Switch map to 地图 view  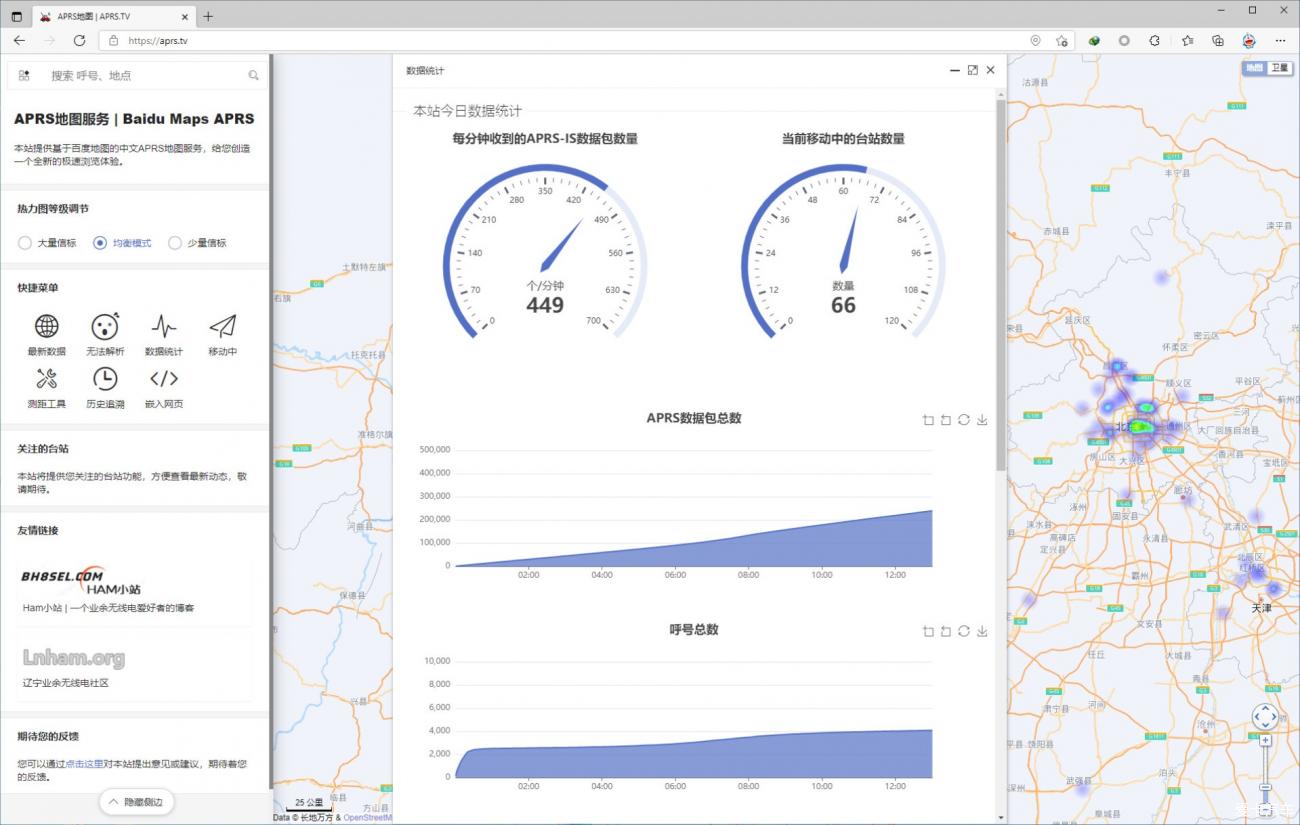click(1254, 68)
